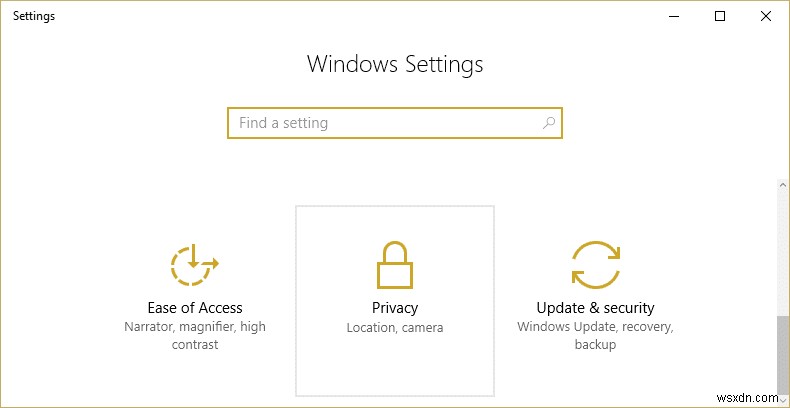Screen dimensions: 790x408
Task: Click the Location, camera description text
Action: coord(395,327)
